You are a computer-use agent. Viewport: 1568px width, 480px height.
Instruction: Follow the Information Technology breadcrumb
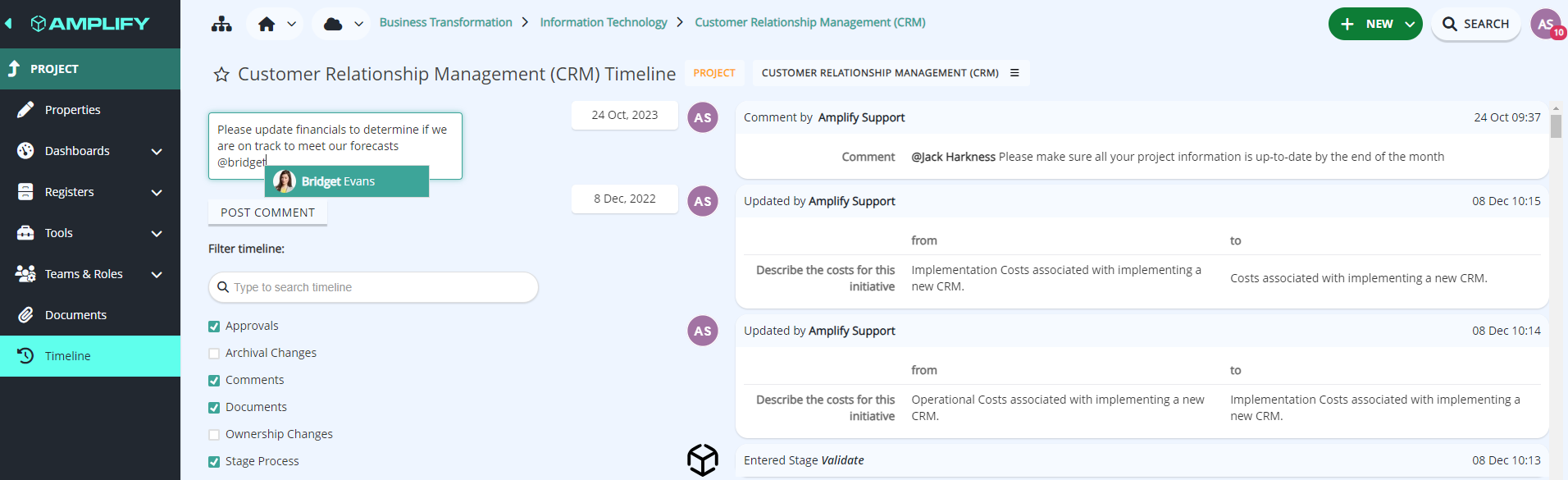tap(604, 22)
